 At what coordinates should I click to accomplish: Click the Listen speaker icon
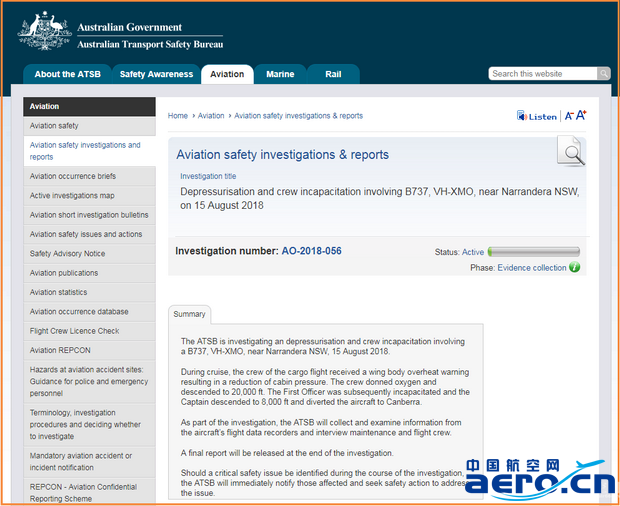522,116
